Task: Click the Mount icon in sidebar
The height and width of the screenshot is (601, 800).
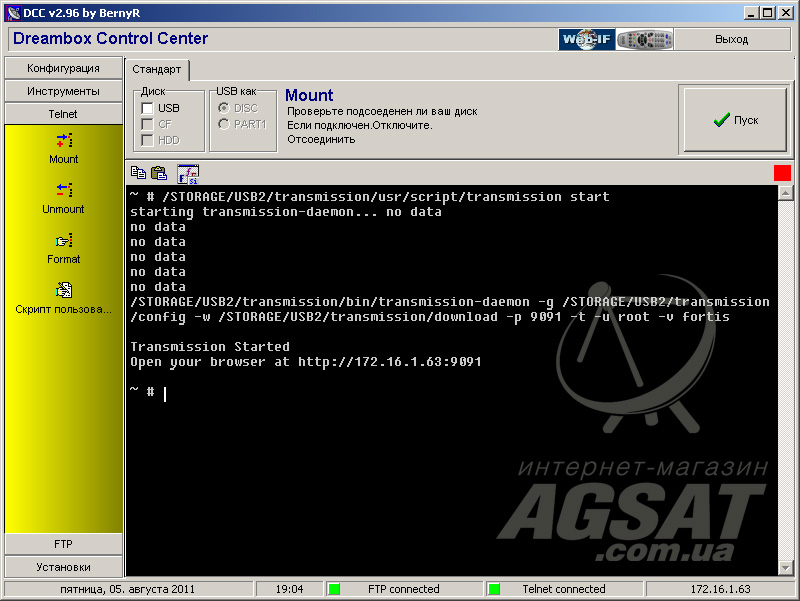Action: 64,140
